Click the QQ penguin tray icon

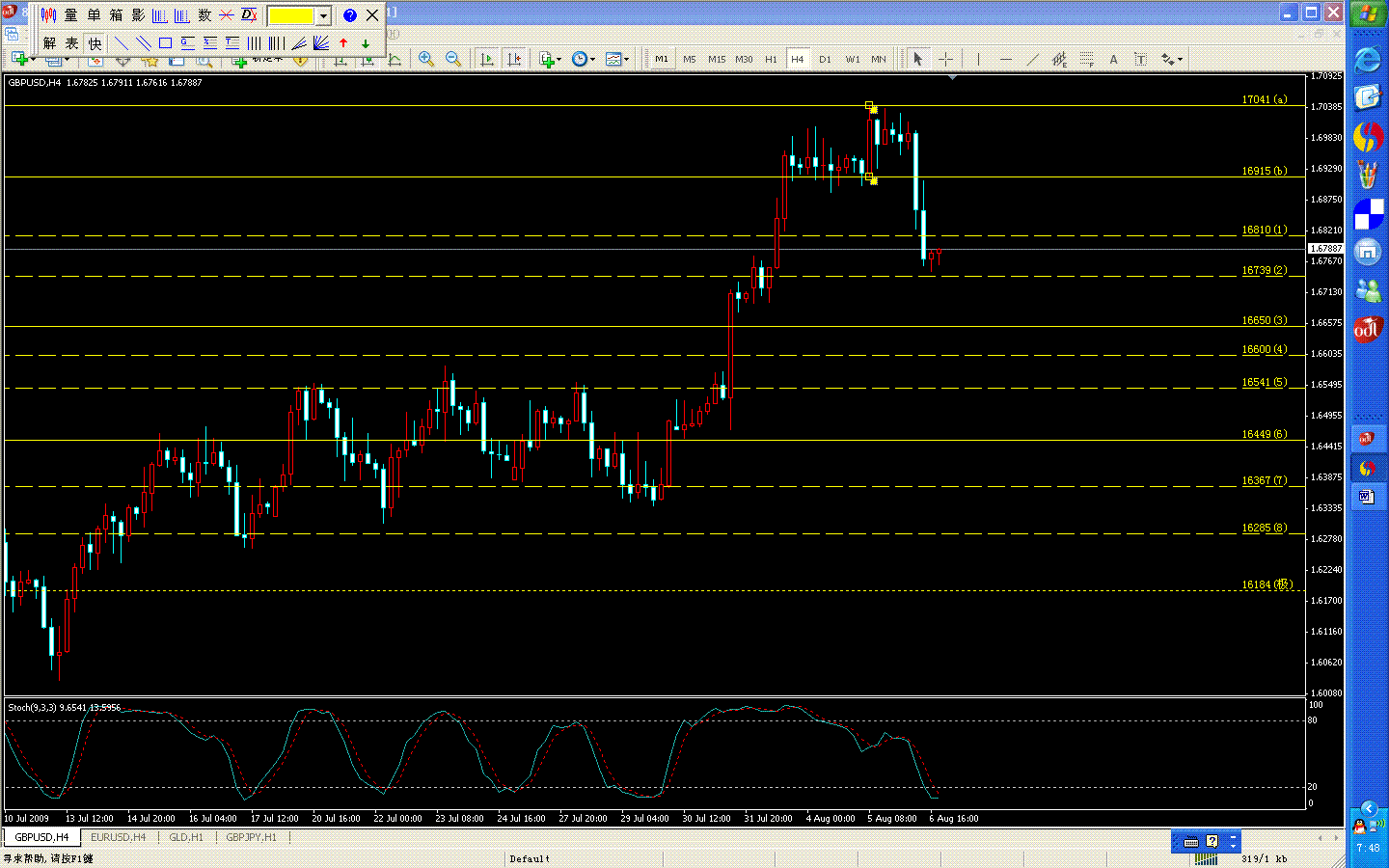(1360, 827)
